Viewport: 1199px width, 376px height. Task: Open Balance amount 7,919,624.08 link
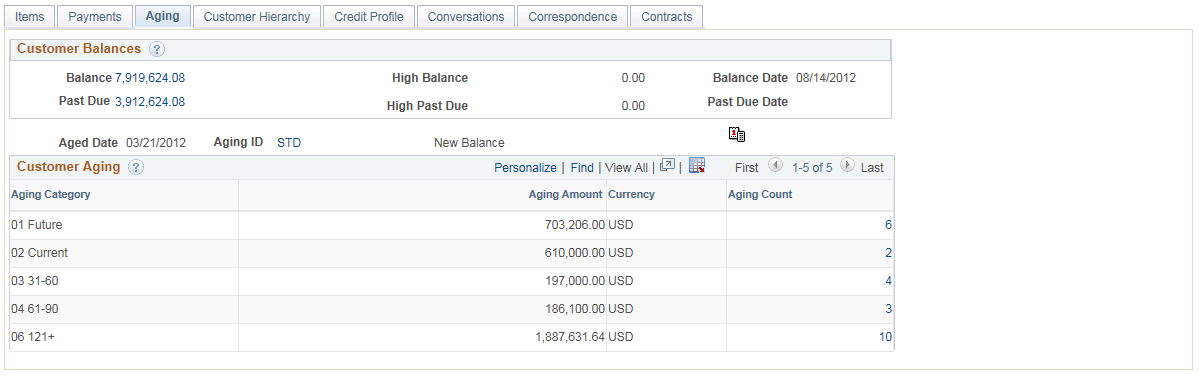click(x=150, y=77)
